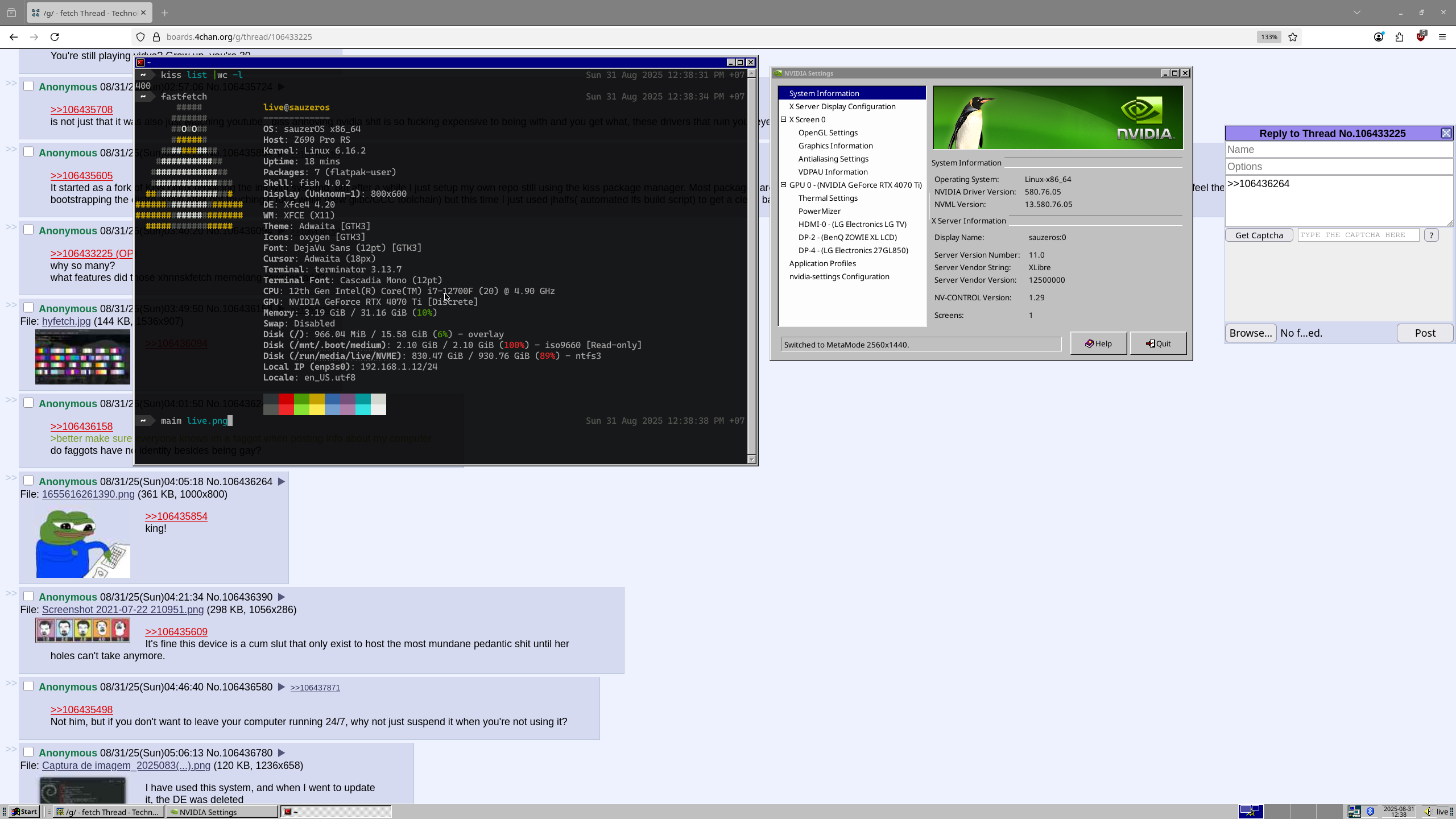Tick checkbox for post No.106436780
The image size is (1456, 819).
[x=28, y=752]
